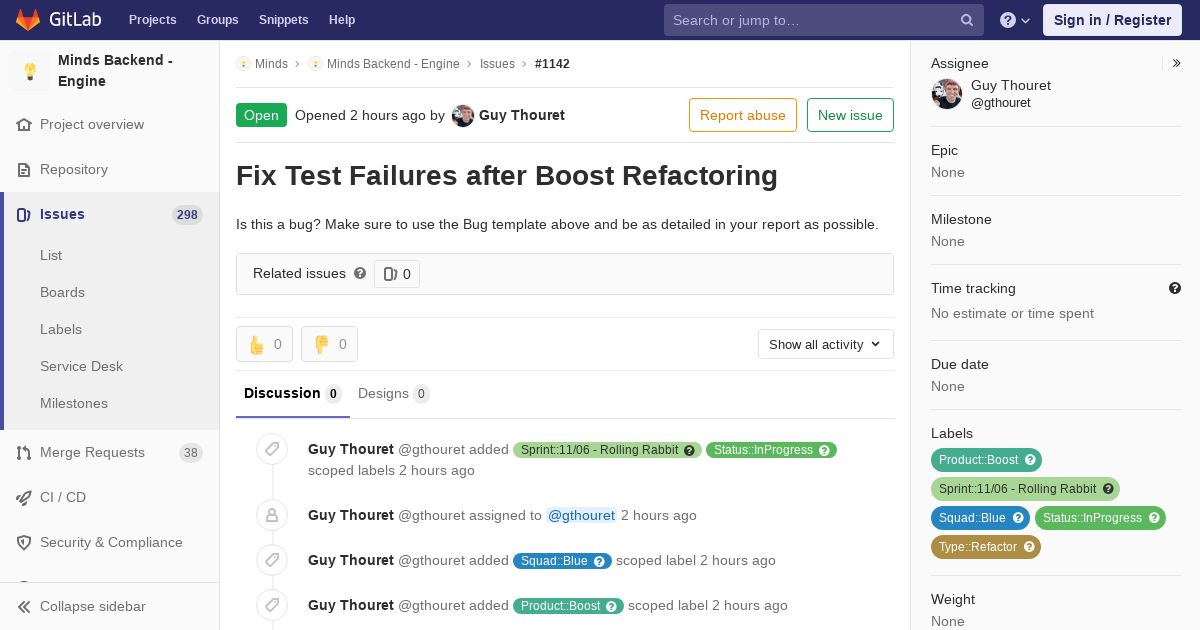This screenshot has height=630, width=1200.
Task: Click the New issue button
Action: coord(850,115)
